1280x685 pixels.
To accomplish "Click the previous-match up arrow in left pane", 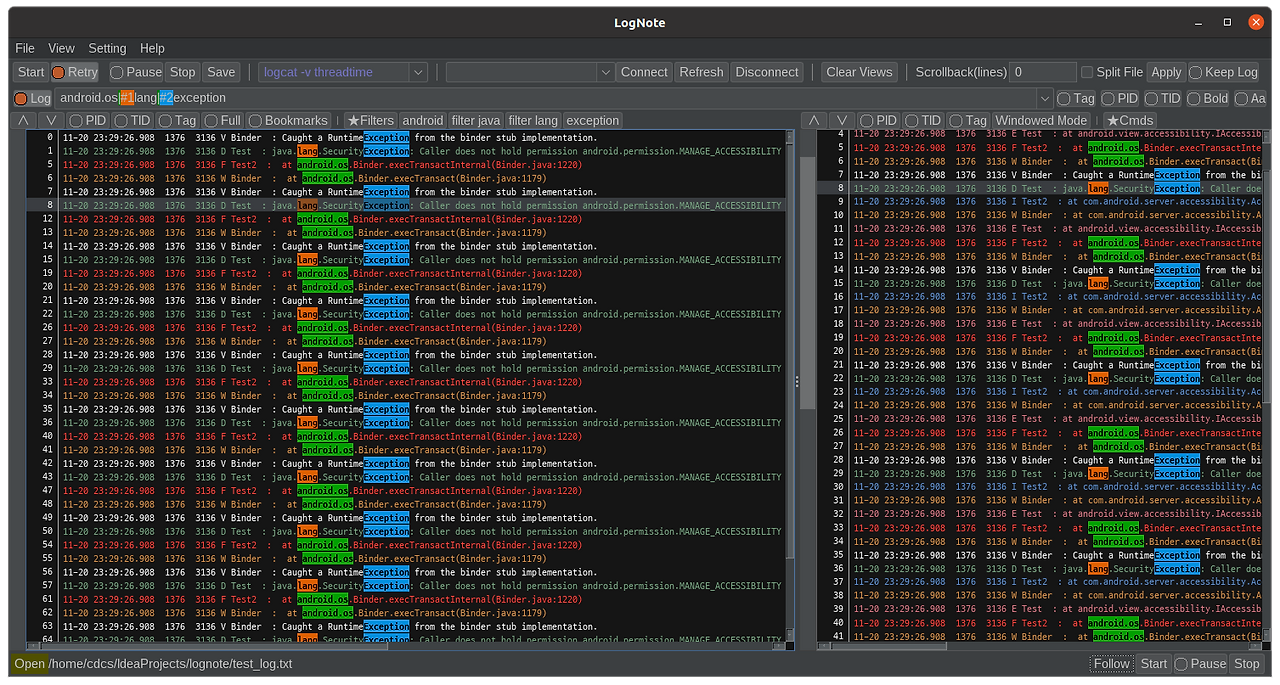I will click(22, 120).
